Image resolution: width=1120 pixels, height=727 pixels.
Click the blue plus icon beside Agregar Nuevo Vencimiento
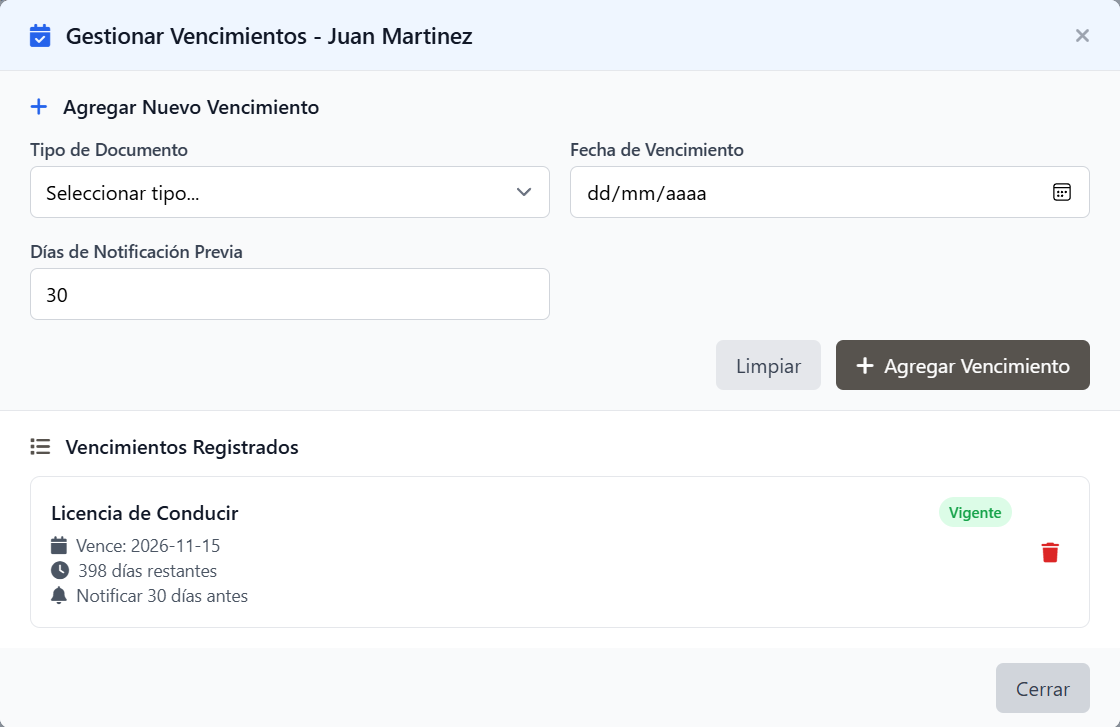[39, 107]
